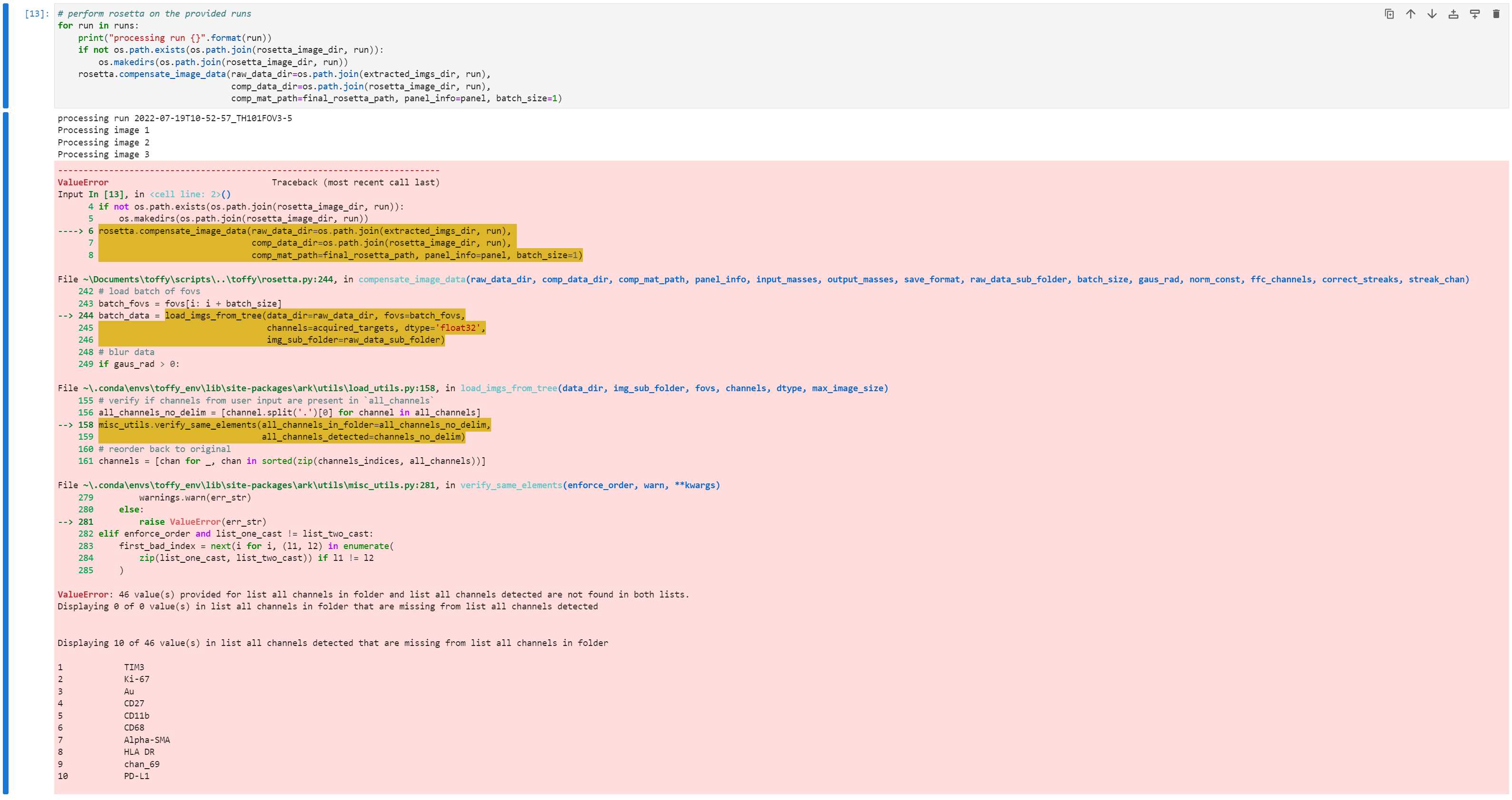Click load_imgs_from_tree function name in traceback
The height and width of the screenshot is (800, 1512).
click(508, 388)
